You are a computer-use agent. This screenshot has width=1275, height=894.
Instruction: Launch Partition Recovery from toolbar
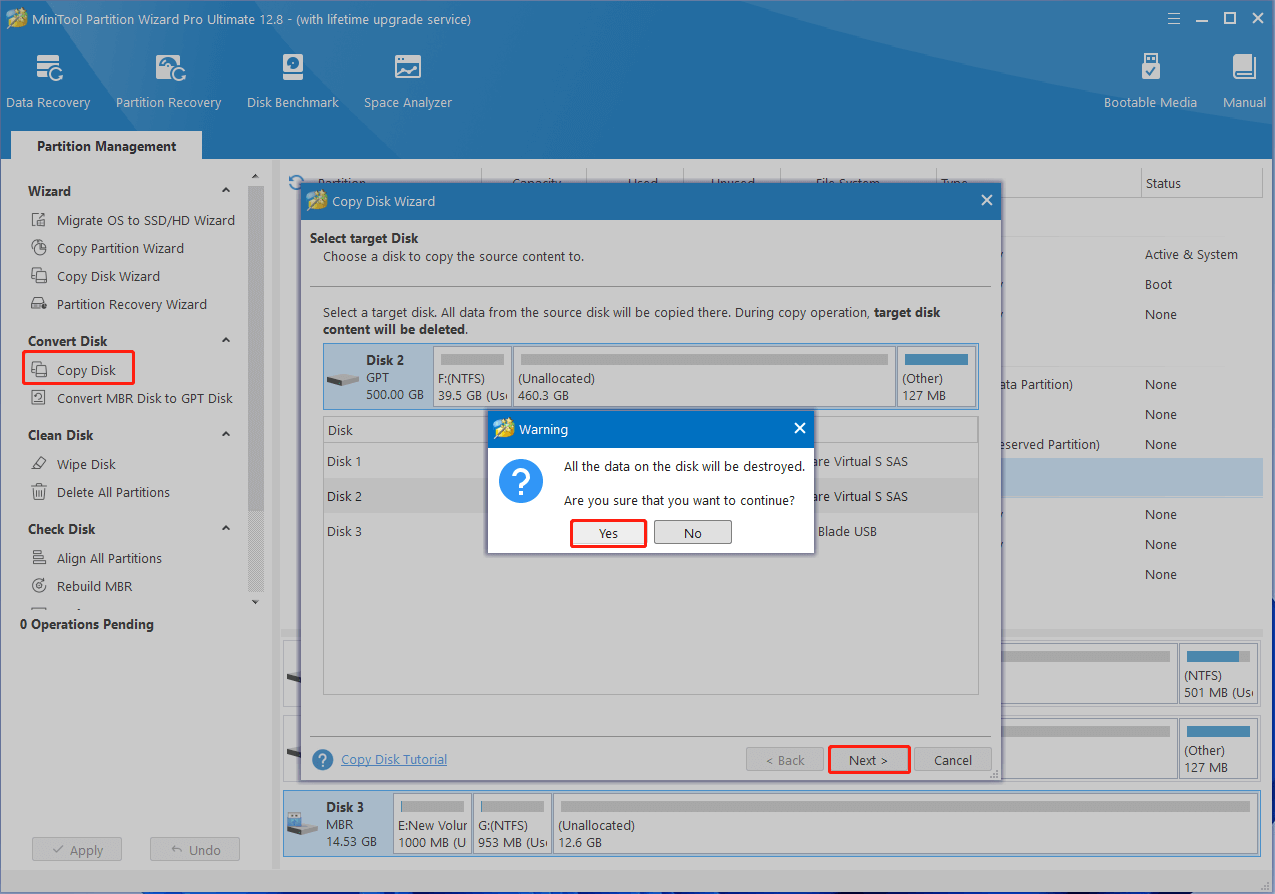pos(168,82)
